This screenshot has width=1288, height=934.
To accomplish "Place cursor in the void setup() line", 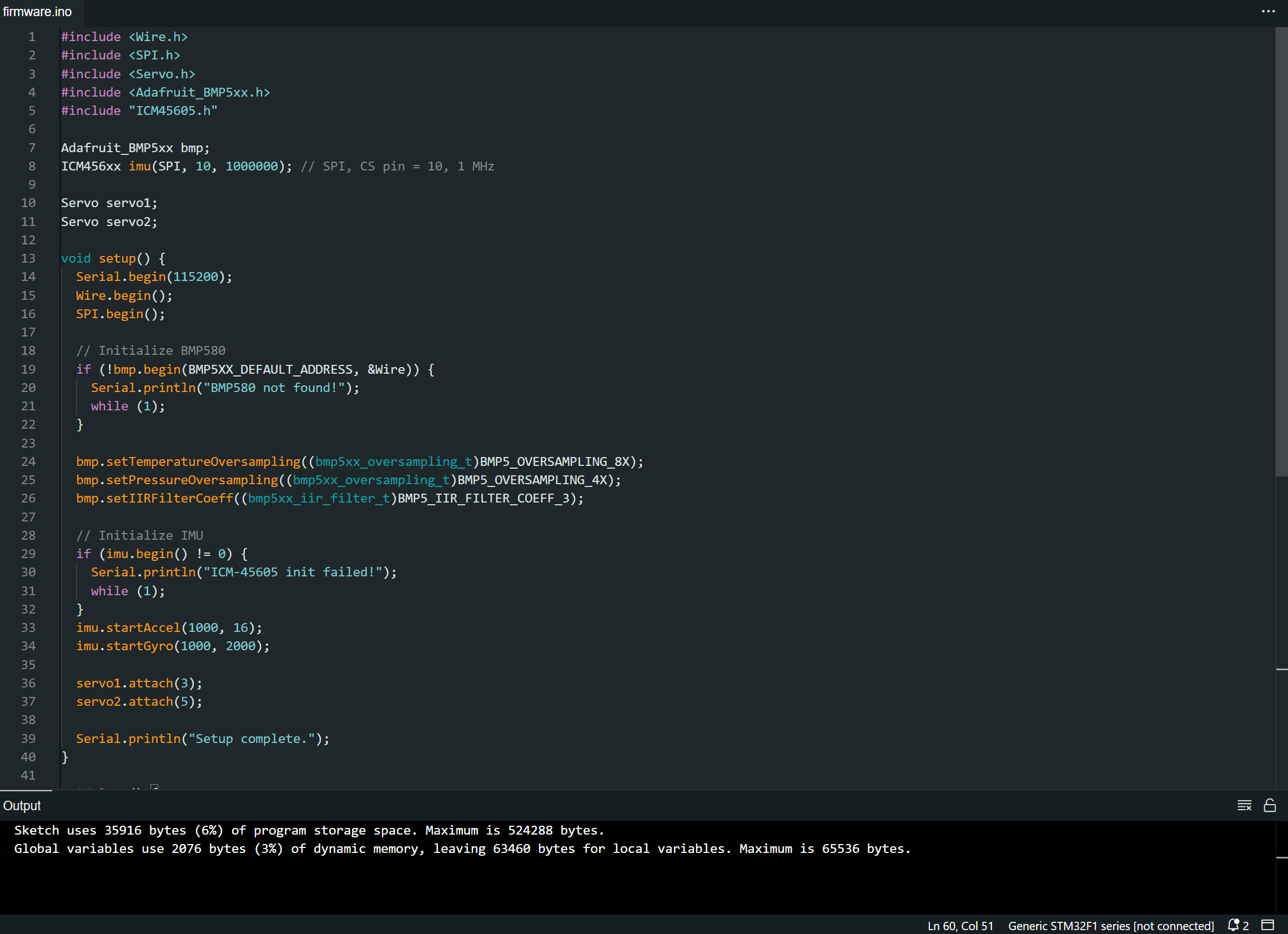I will click(113, 259).
